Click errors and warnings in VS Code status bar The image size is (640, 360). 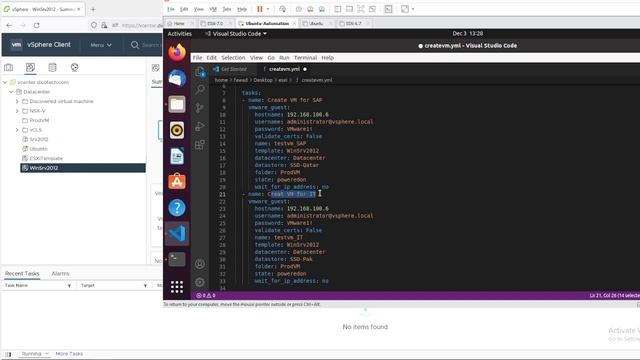(206, 295)
